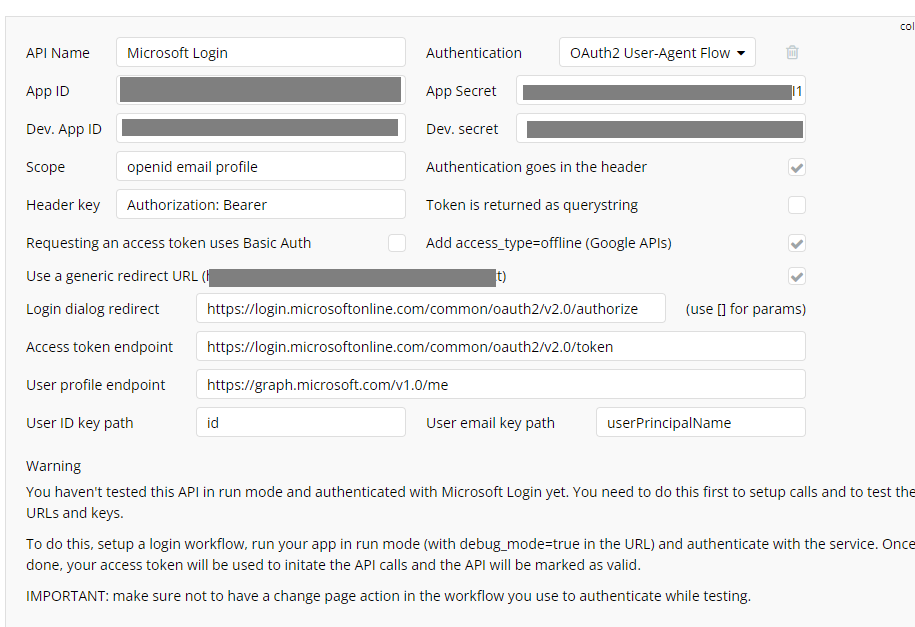915x627 pixels.
Task: Enable Token is returned as querystring
Action: tap(797, 205)
